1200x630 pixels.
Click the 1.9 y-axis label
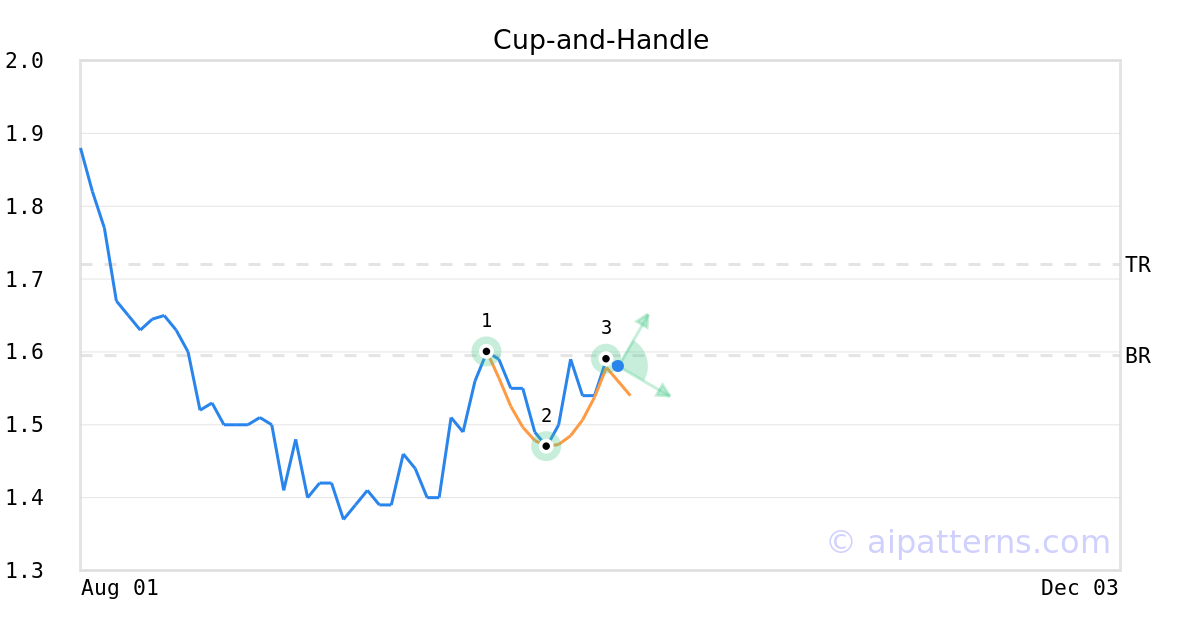(x=25, y=134)
